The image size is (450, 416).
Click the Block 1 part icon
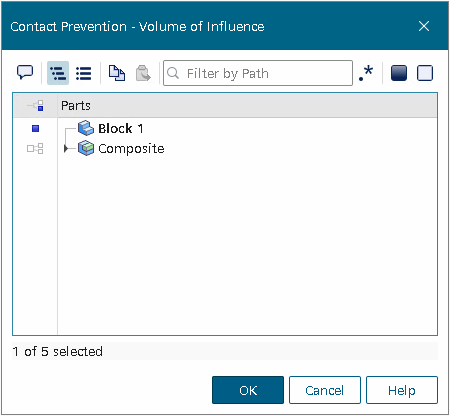(86, 128)
